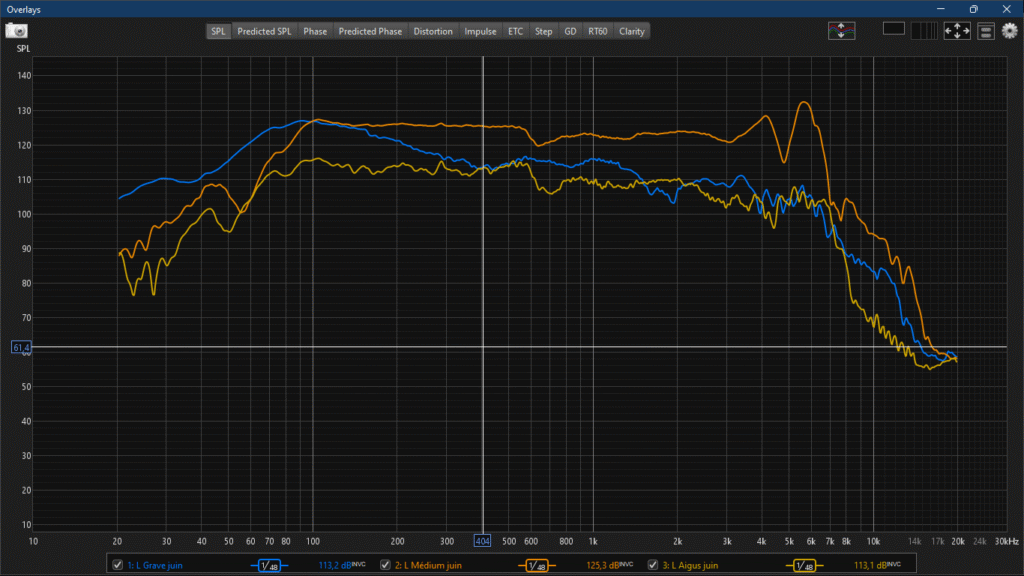
Task: Open the graph controls panel icon
Action: coord(986,31)
